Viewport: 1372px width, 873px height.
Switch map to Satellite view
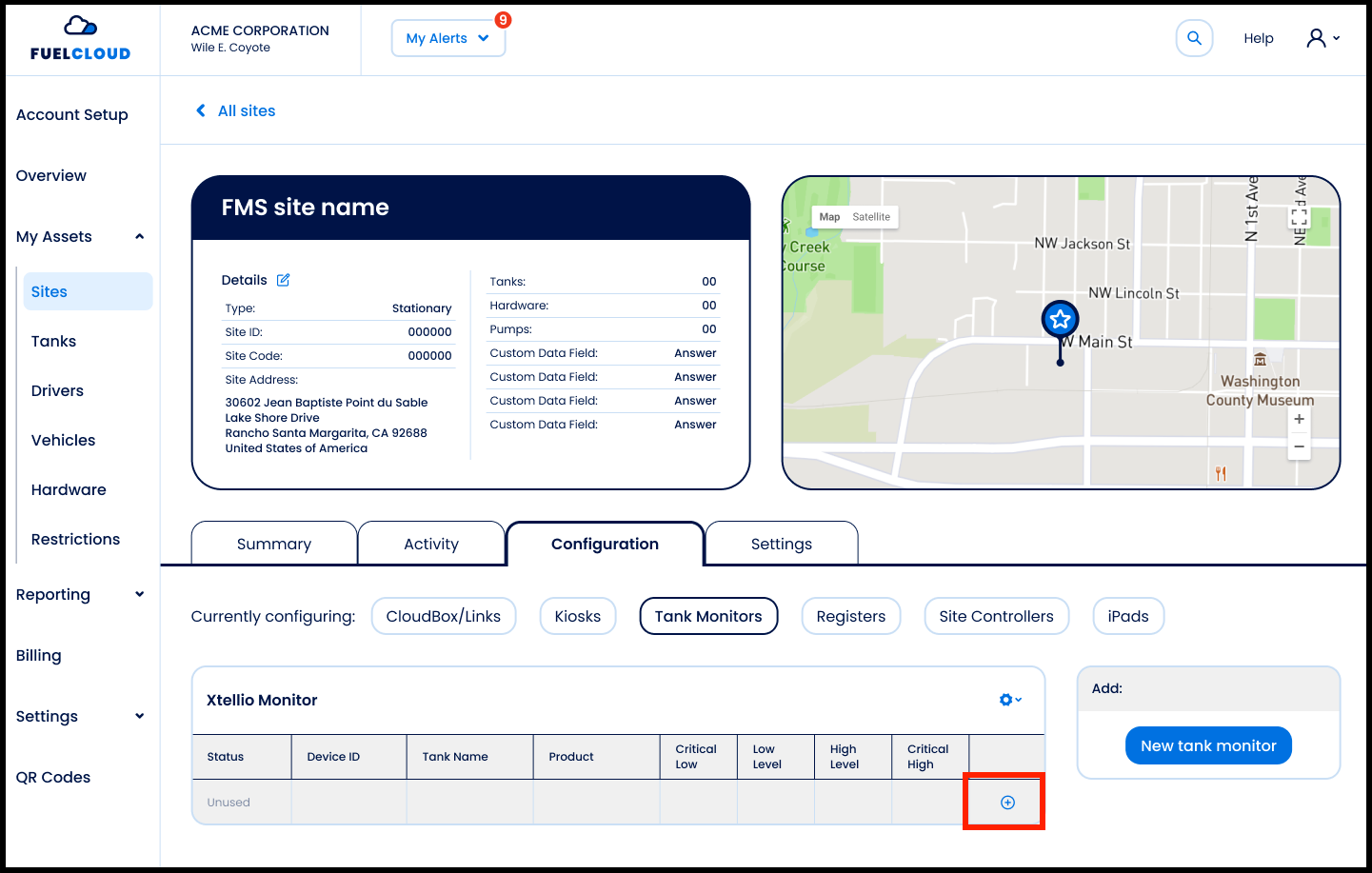pyautogui.click(x=870, y=217)
